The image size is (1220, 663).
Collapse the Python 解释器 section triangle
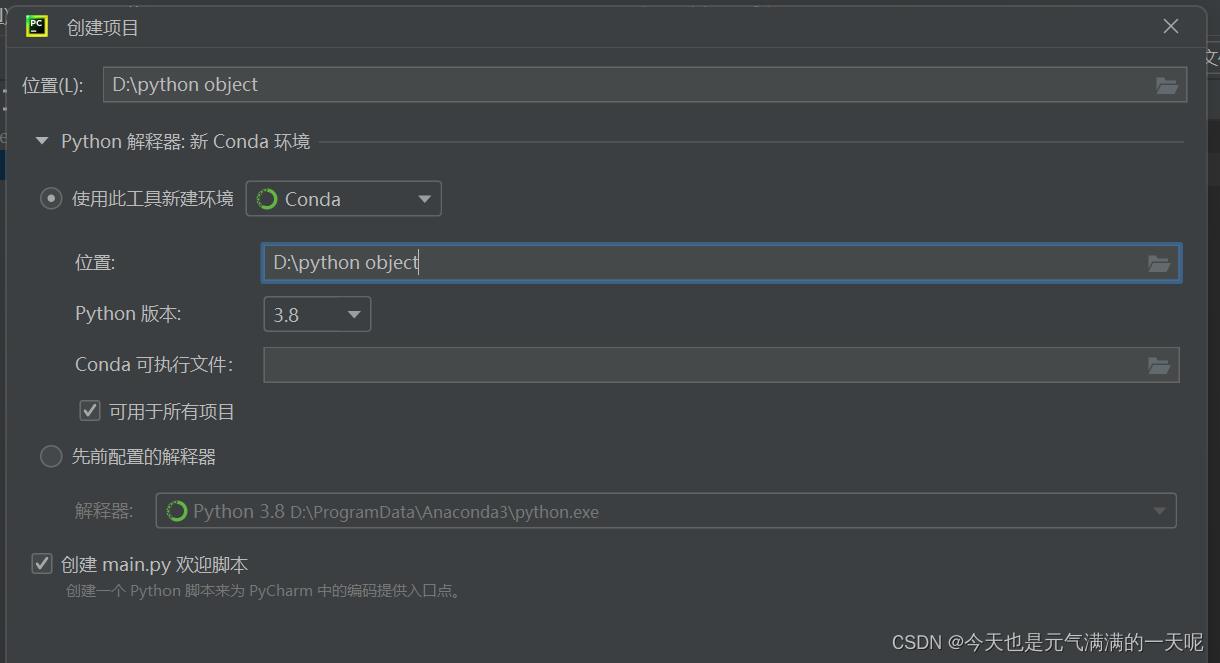[42, 142]
